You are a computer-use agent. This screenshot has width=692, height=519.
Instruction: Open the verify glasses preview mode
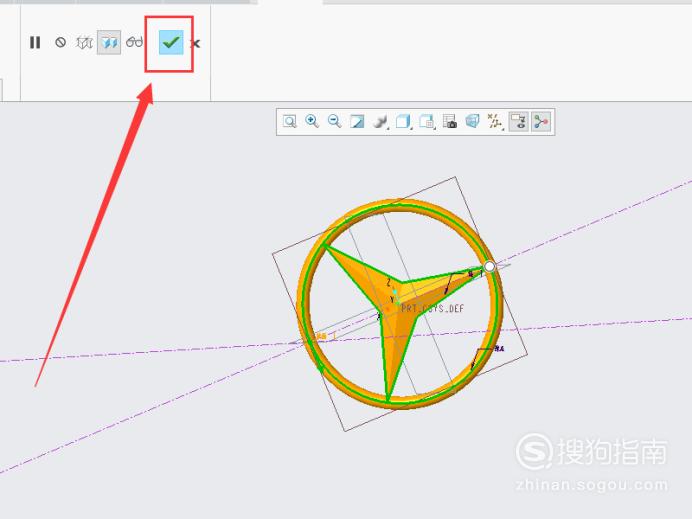135,42
